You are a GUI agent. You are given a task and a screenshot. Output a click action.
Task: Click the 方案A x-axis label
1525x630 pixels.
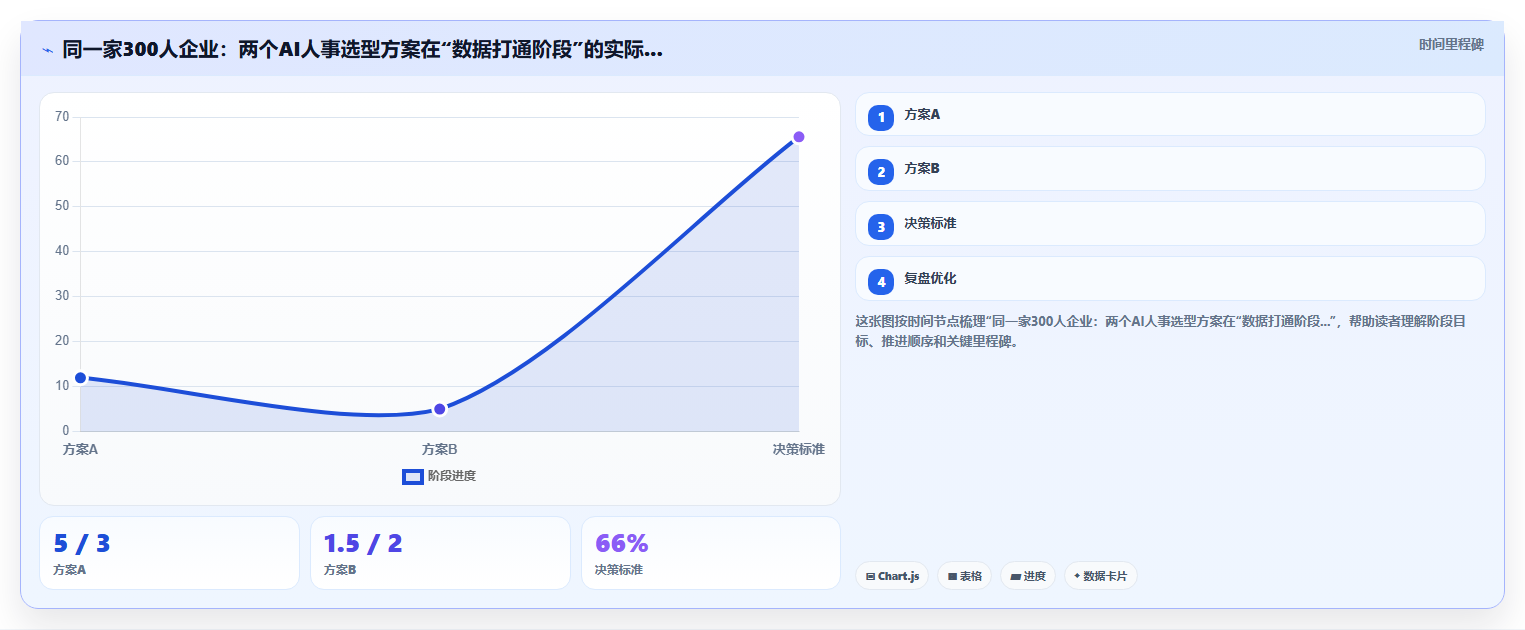[x=80, y=449]
